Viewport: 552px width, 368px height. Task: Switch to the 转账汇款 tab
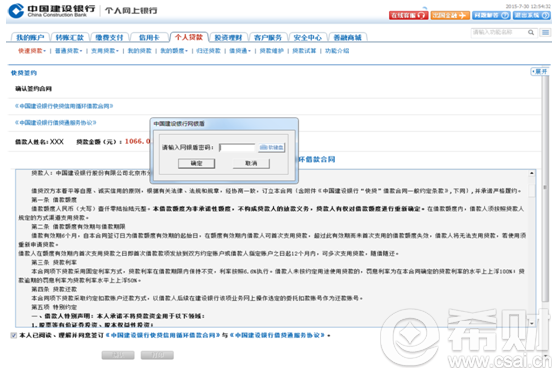tap(70, 37)
